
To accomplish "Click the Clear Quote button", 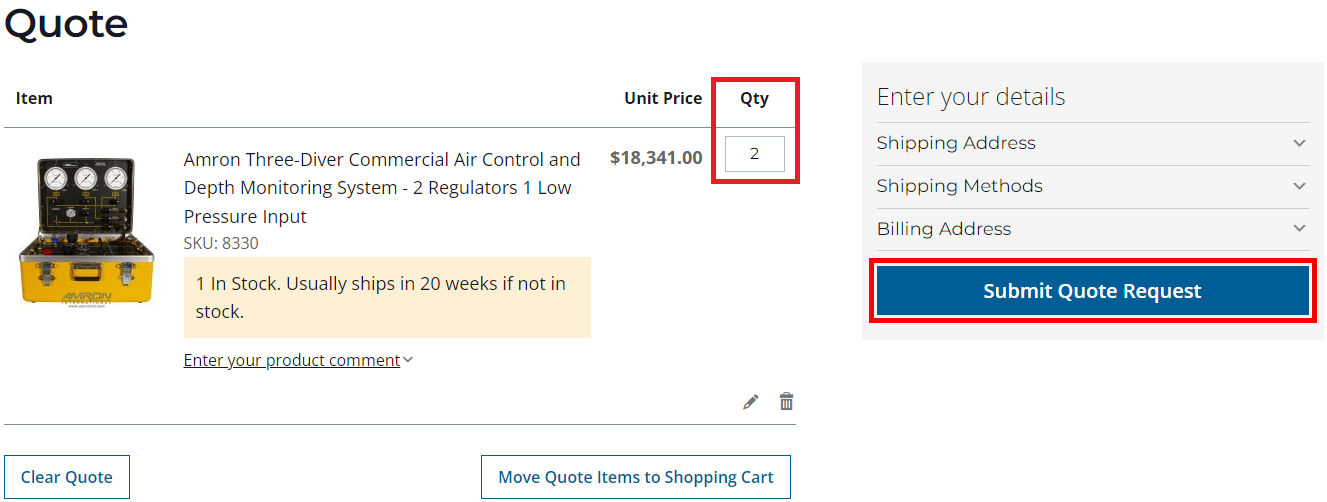I will [x=67, y=477].
